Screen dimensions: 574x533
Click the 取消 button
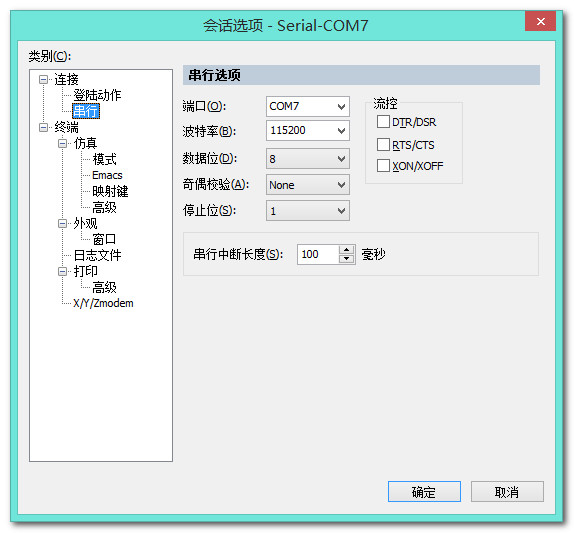click(507, 492)
